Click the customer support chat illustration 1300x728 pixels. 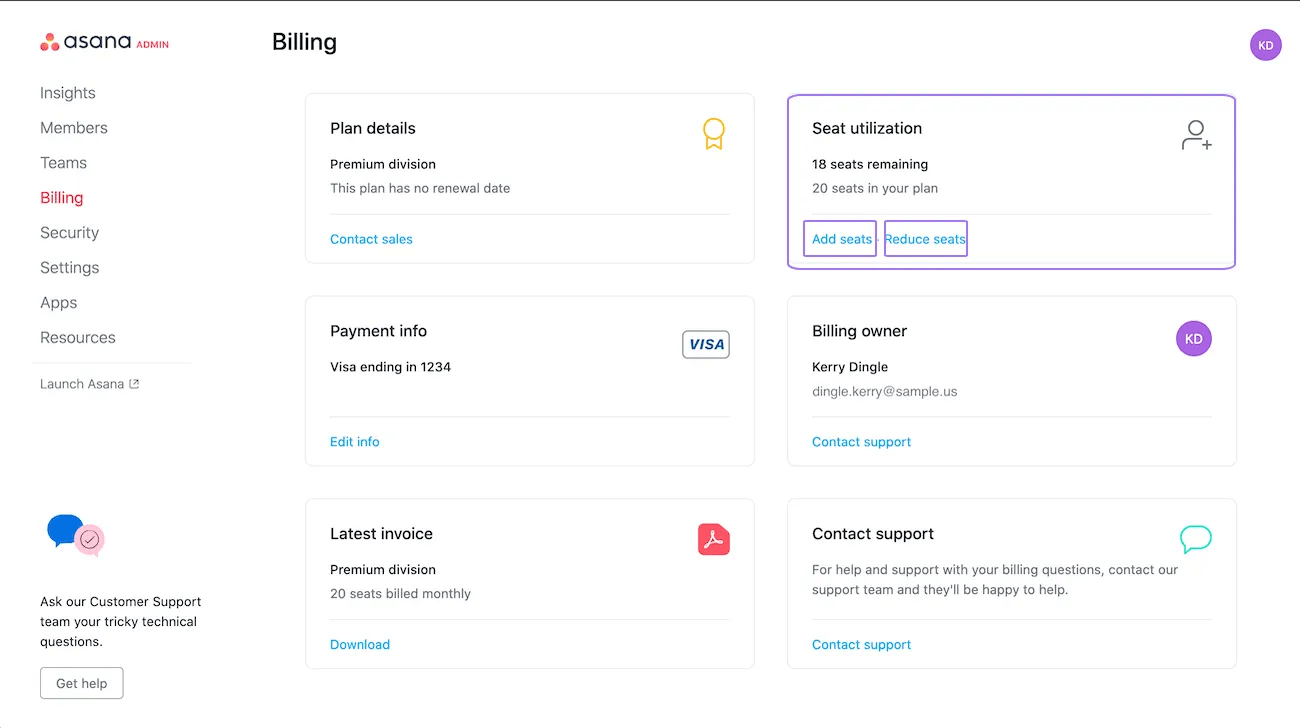pos(75,535)
